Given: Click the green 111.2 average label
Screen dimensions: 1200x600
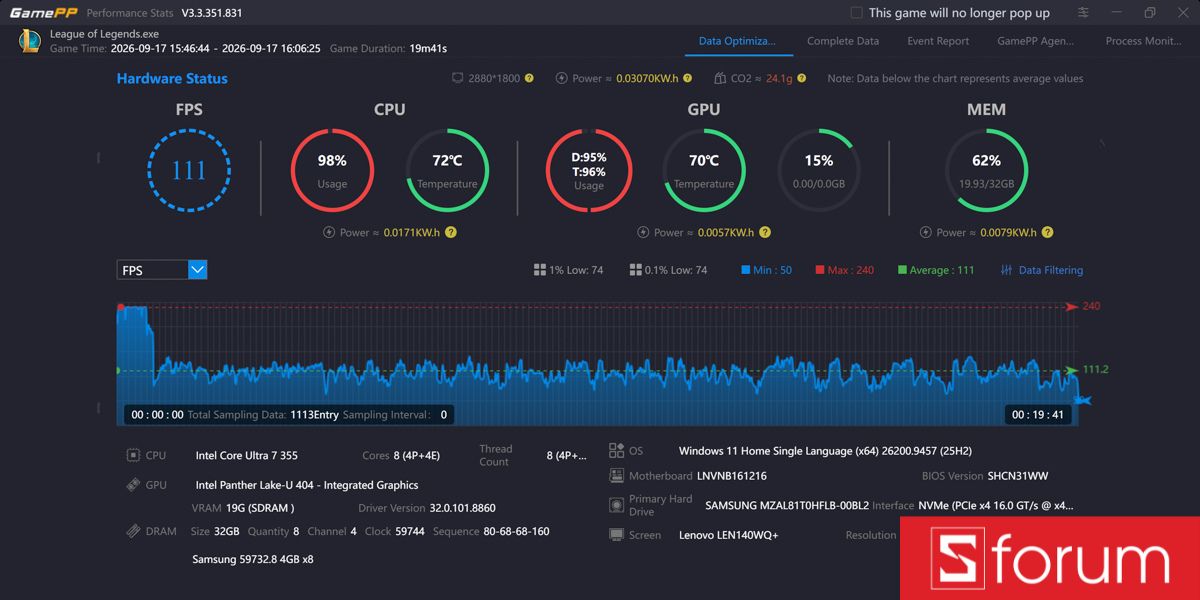Looking at the screenshot, I should tap(1095, 369).
